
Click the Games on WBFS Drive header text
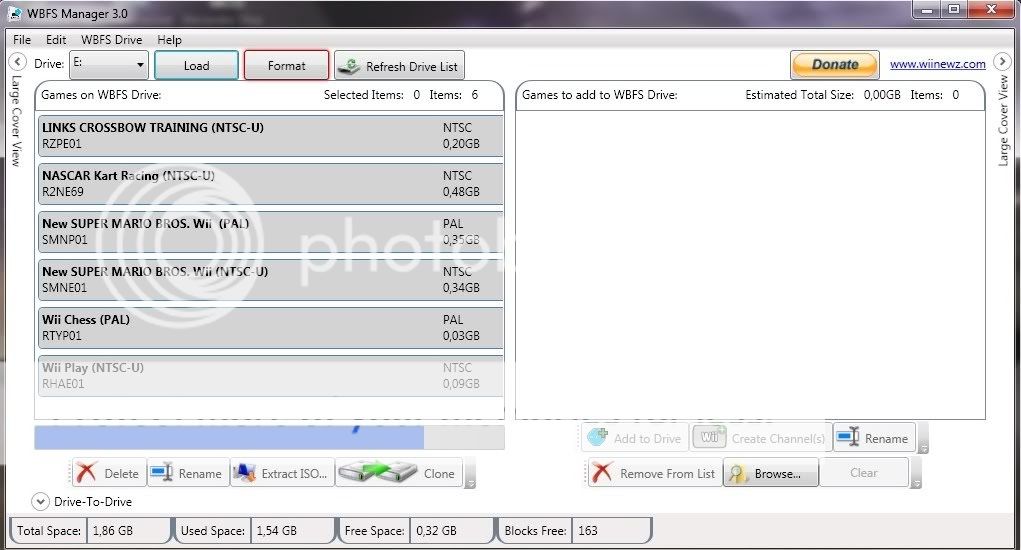[x=101, y=95]
